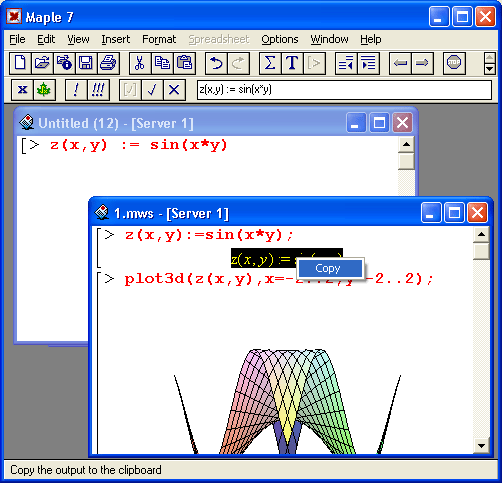Image resolution: width=502 pixels, height=483 pixels.
Task: Indent the section with toolbar icon
Action: pyautogui.click(x=368, y=63)
